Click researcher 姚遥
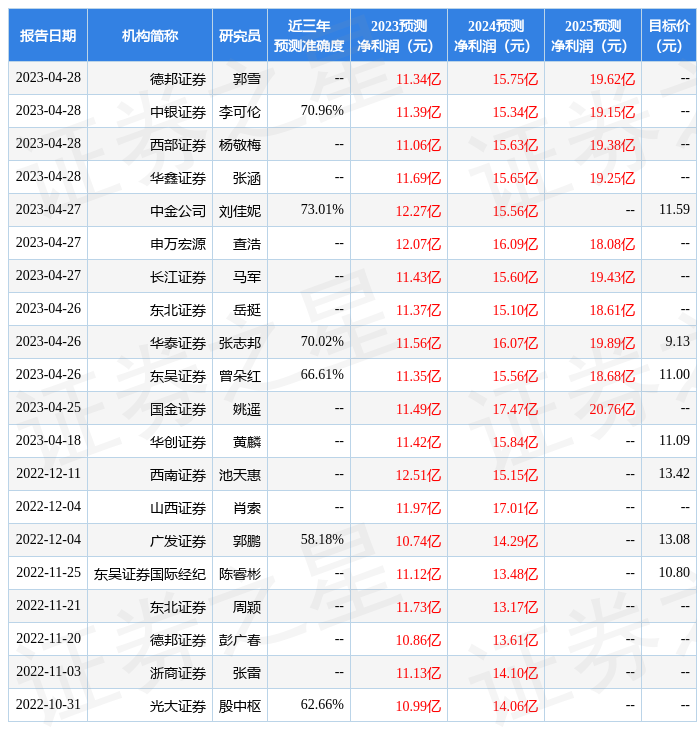The width and height of the screenshot is (697, 730). pyautogui.click(x=247, y=409)
